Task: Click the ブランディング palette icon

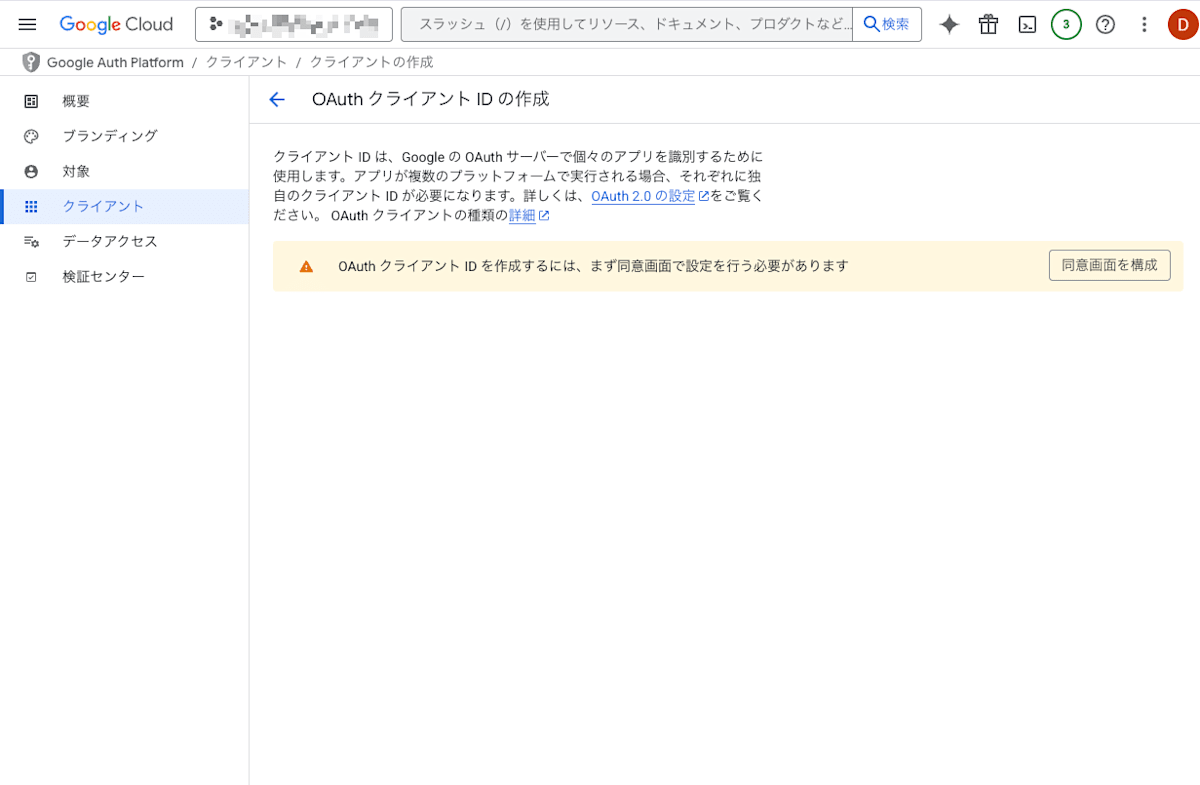Action: 31,136
